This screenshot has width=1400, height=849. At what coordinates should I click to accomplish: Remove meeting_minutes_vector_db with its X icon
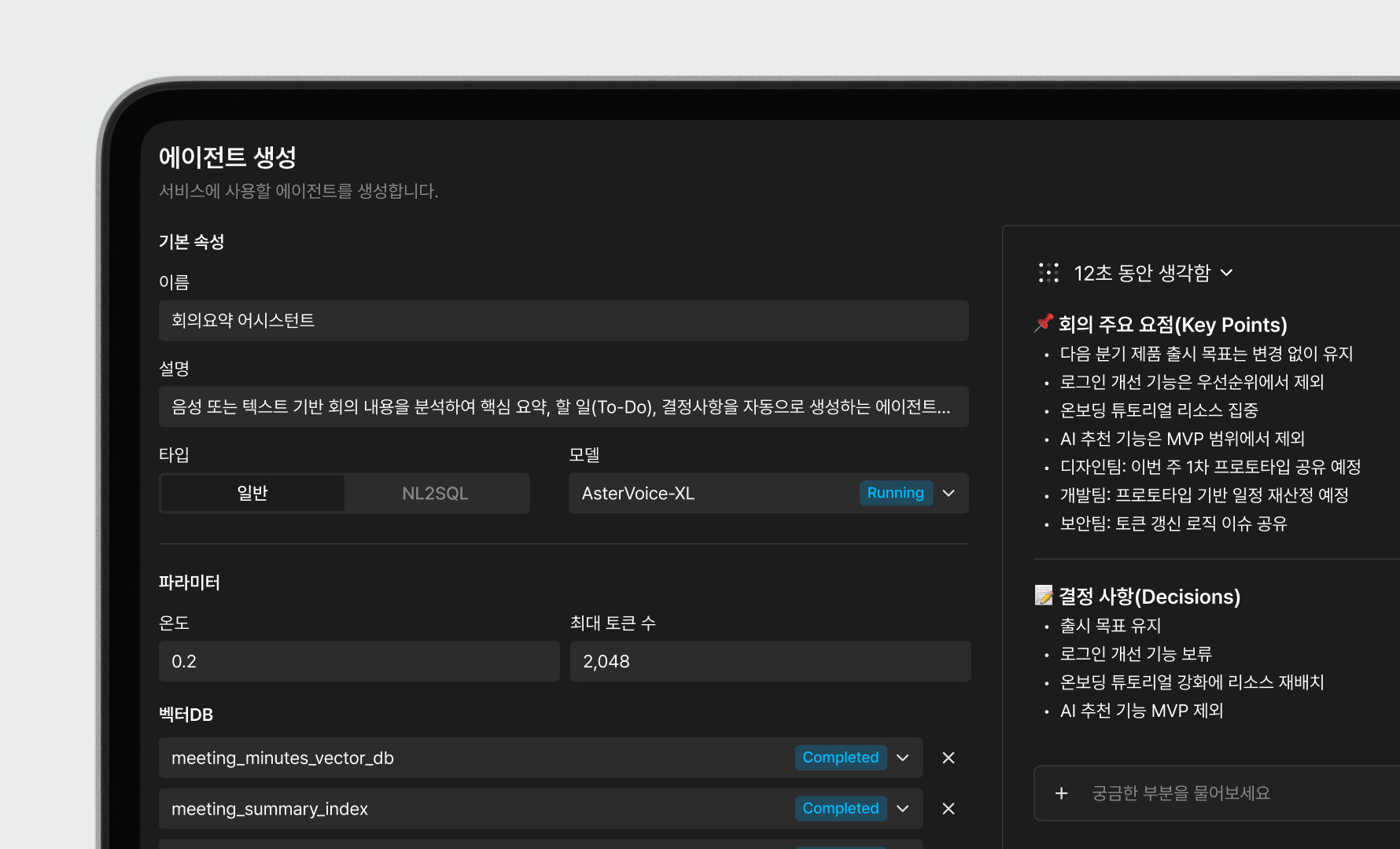point(948,758)
